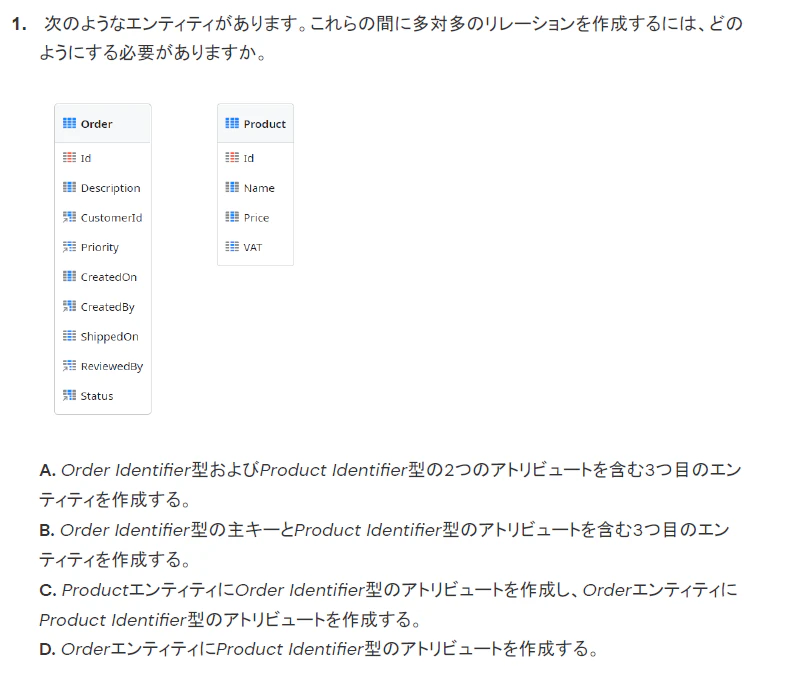Select the Priority attribute text
This screenshot has width=805, height=682.
point(100,248)
